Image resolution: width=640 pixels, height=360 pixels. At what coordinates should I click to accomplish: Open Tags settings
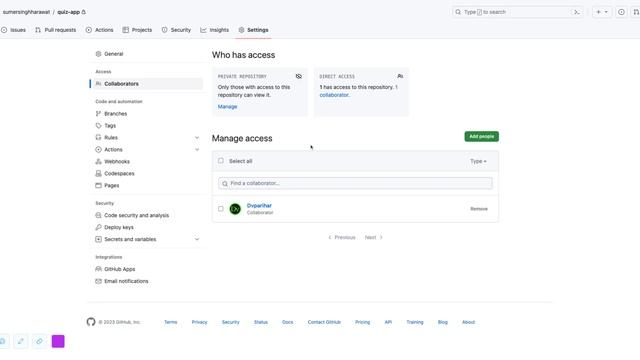tap(110, 126)
